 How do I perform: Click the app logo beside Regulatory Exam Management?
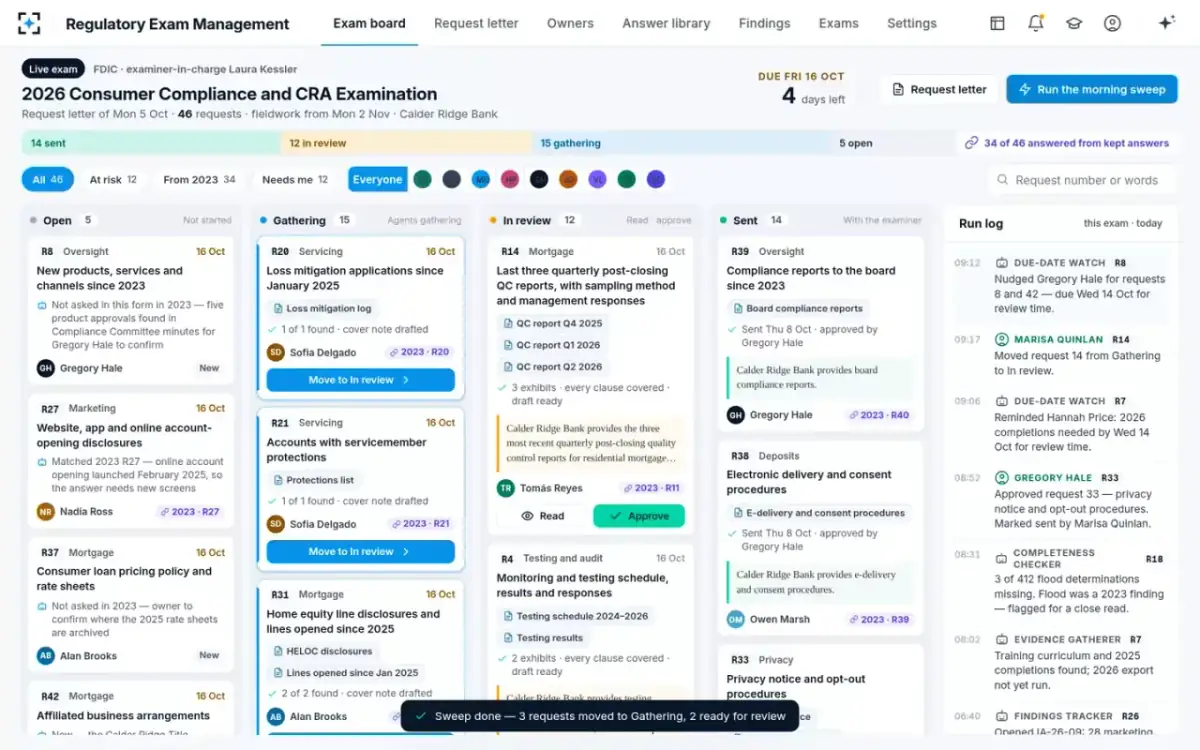coord(30,23)
